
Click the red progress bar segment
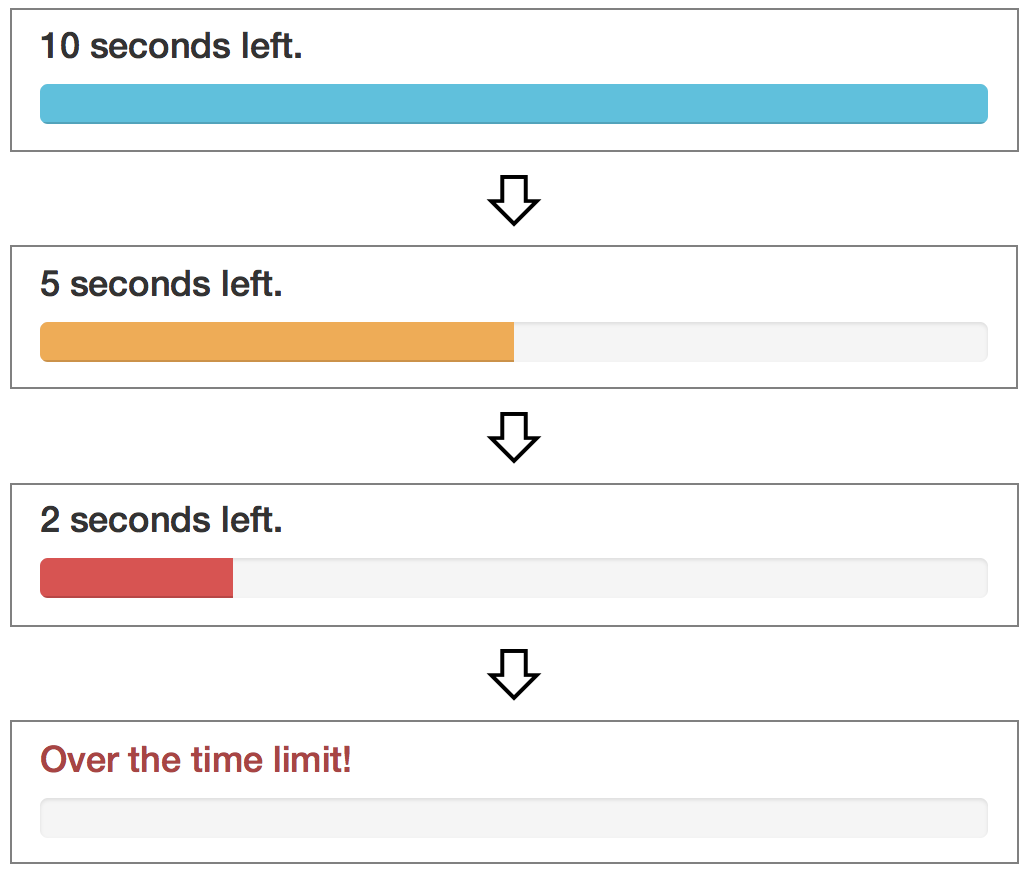coord(137,578)
